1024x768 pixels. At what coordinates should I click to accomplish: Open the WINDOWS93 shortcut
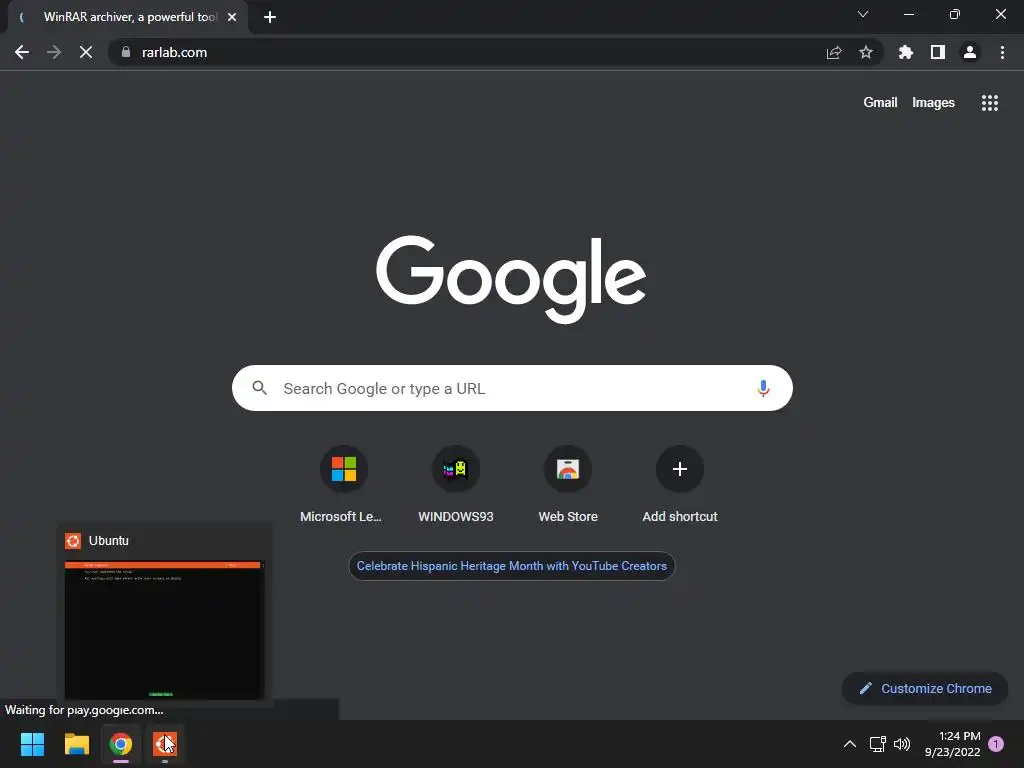pyautogui.click(x=456, y=485)
